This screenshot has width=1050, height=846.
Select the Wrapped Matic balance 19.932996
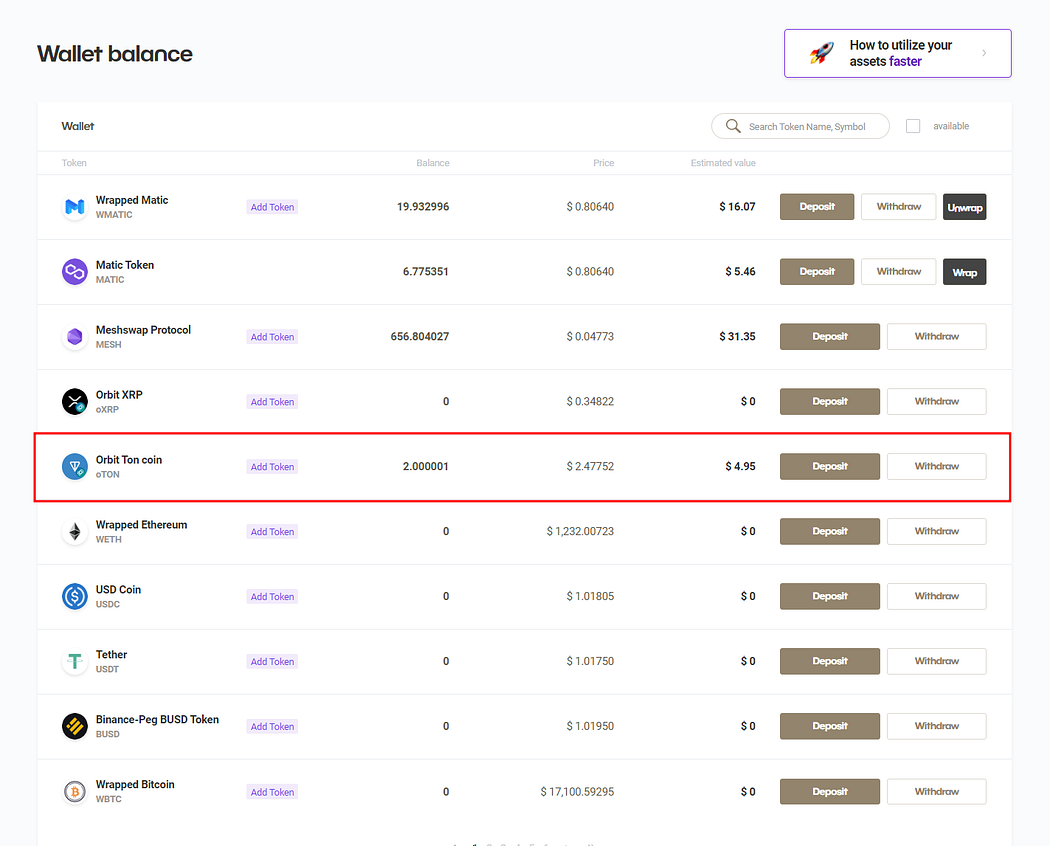pos(423,207)
